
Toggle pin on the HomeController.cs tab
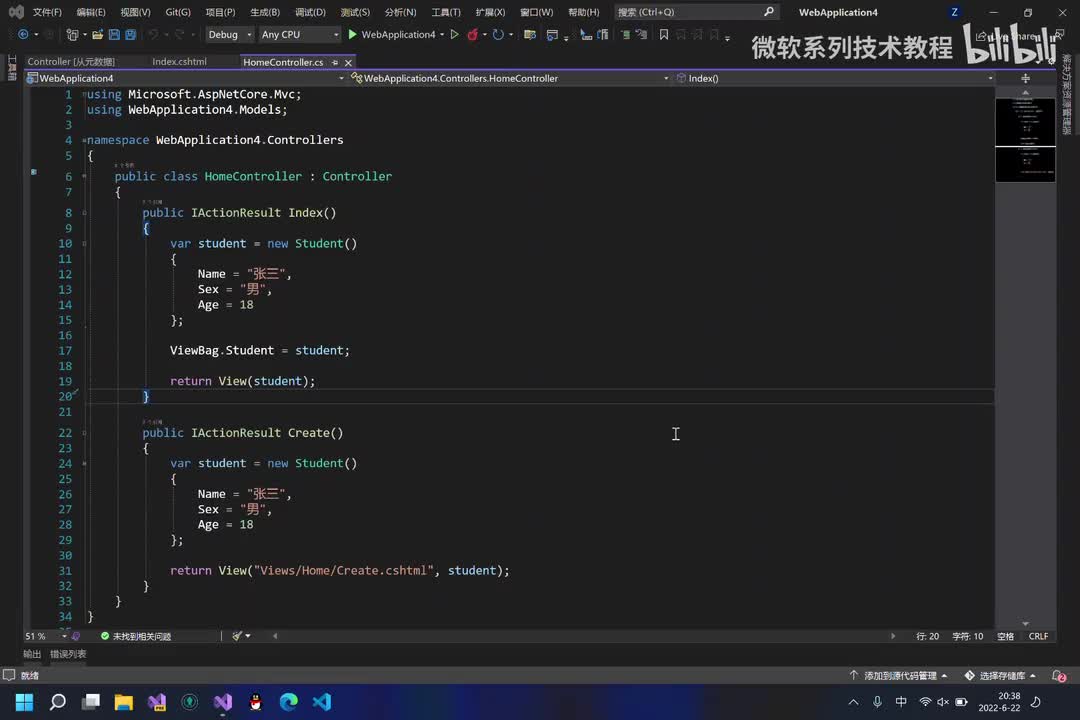335,63
